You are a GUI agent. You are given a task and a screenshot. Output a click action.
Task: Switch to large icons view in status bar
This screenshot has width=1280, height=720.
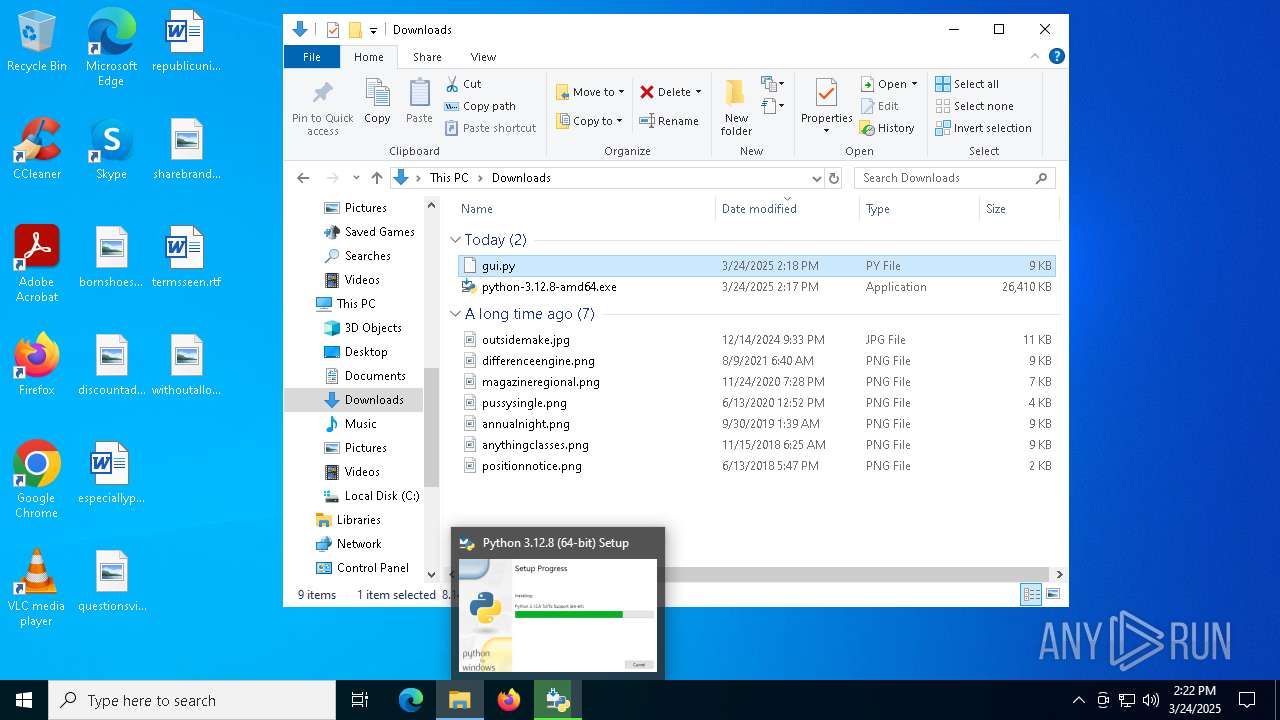click(x=1052, y=594)
